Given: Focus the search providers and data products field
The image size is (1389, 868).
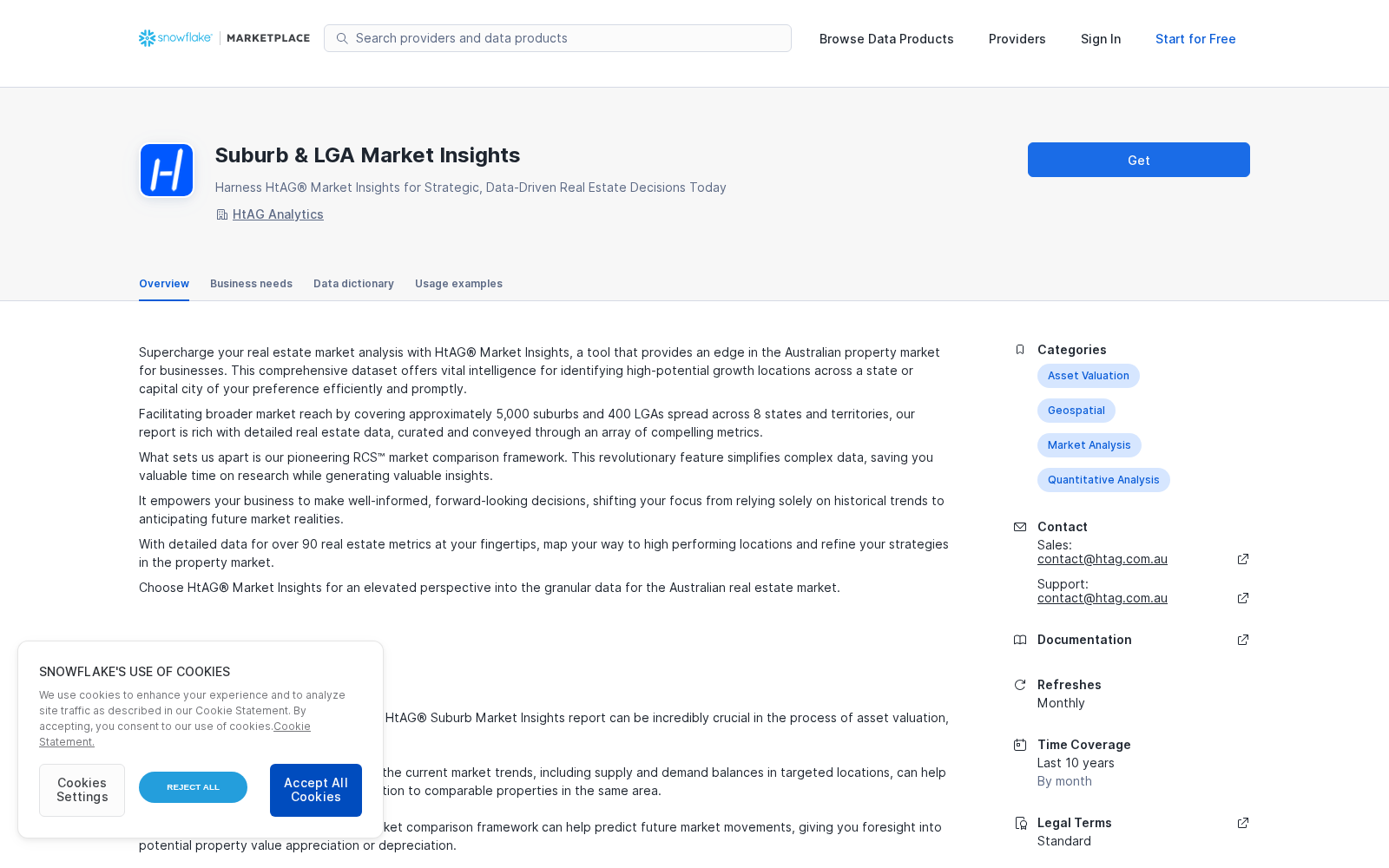Looking at the screenshot, I should pyautogui.click(x=557, y=38).
